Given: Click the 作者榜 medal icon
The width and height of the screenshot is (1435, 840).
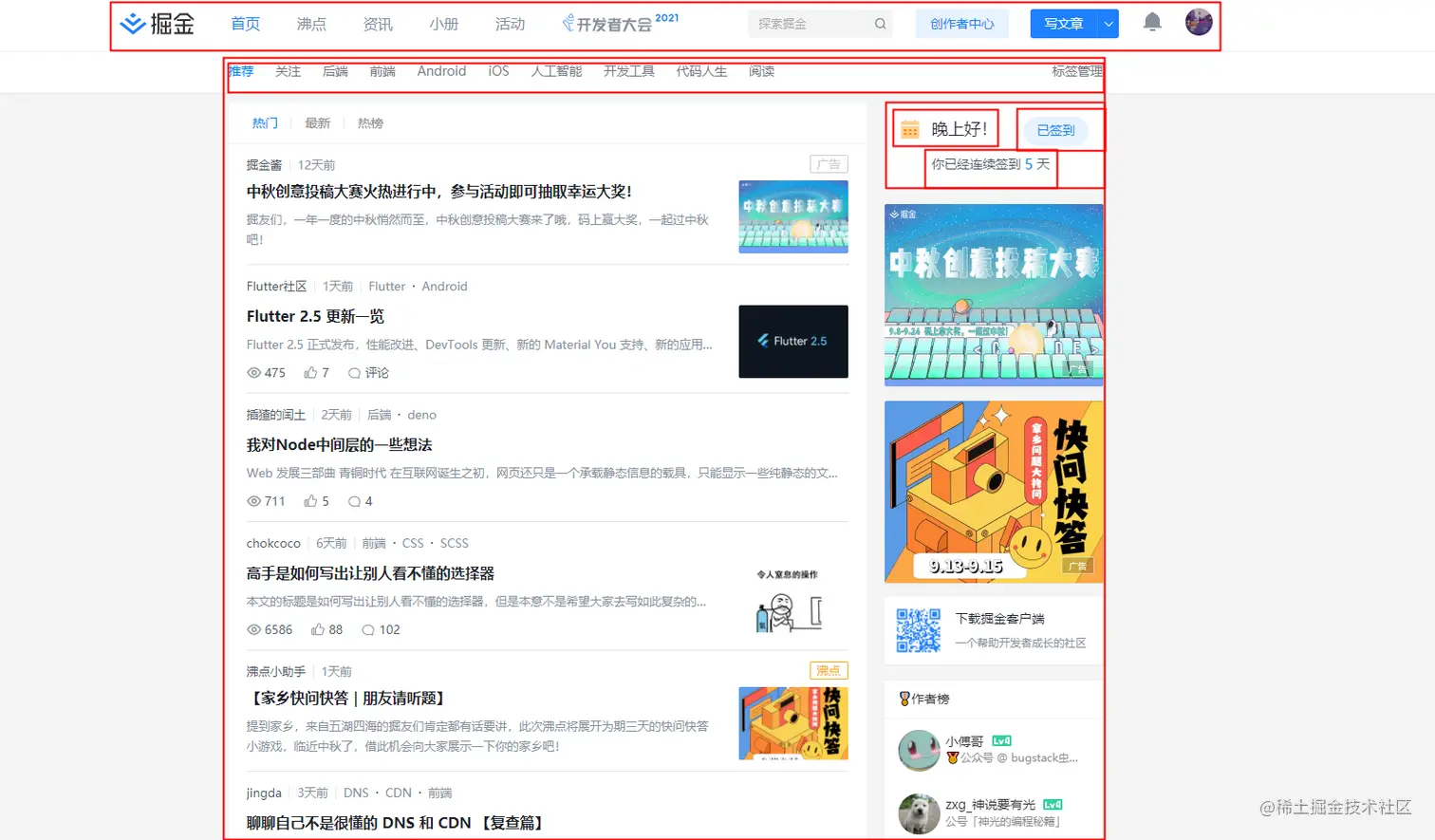Looking at the screenshot, I should tap(904, 699).
